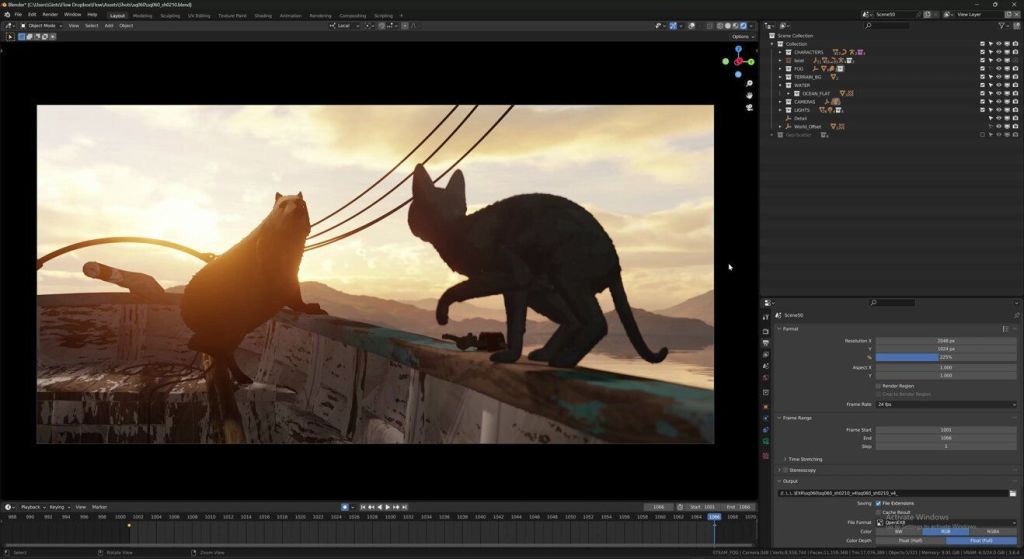Uncheck the File Extensions checkbox

point(878,503)
